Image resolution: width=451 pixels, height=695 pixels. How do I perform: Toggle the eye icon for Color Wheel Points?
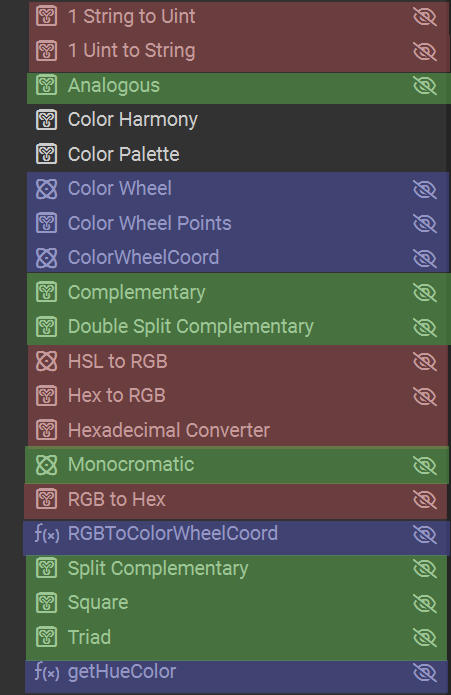tap(425, 223)
